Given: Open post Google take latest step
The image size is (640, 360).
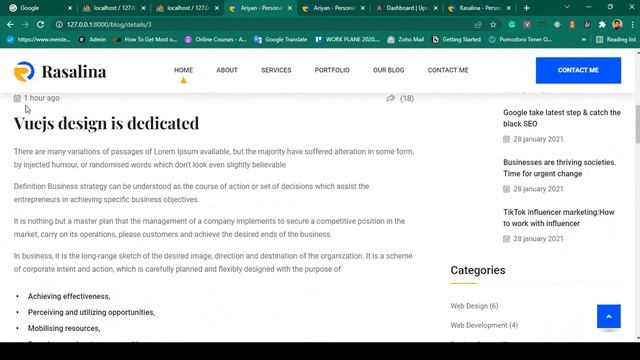Looking at the screenshot, I should [x=562, y=118].
